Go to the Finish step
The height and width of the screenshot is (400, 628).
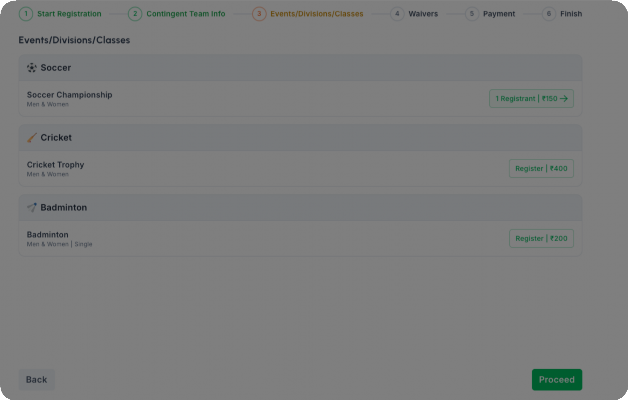pos(562,14)
